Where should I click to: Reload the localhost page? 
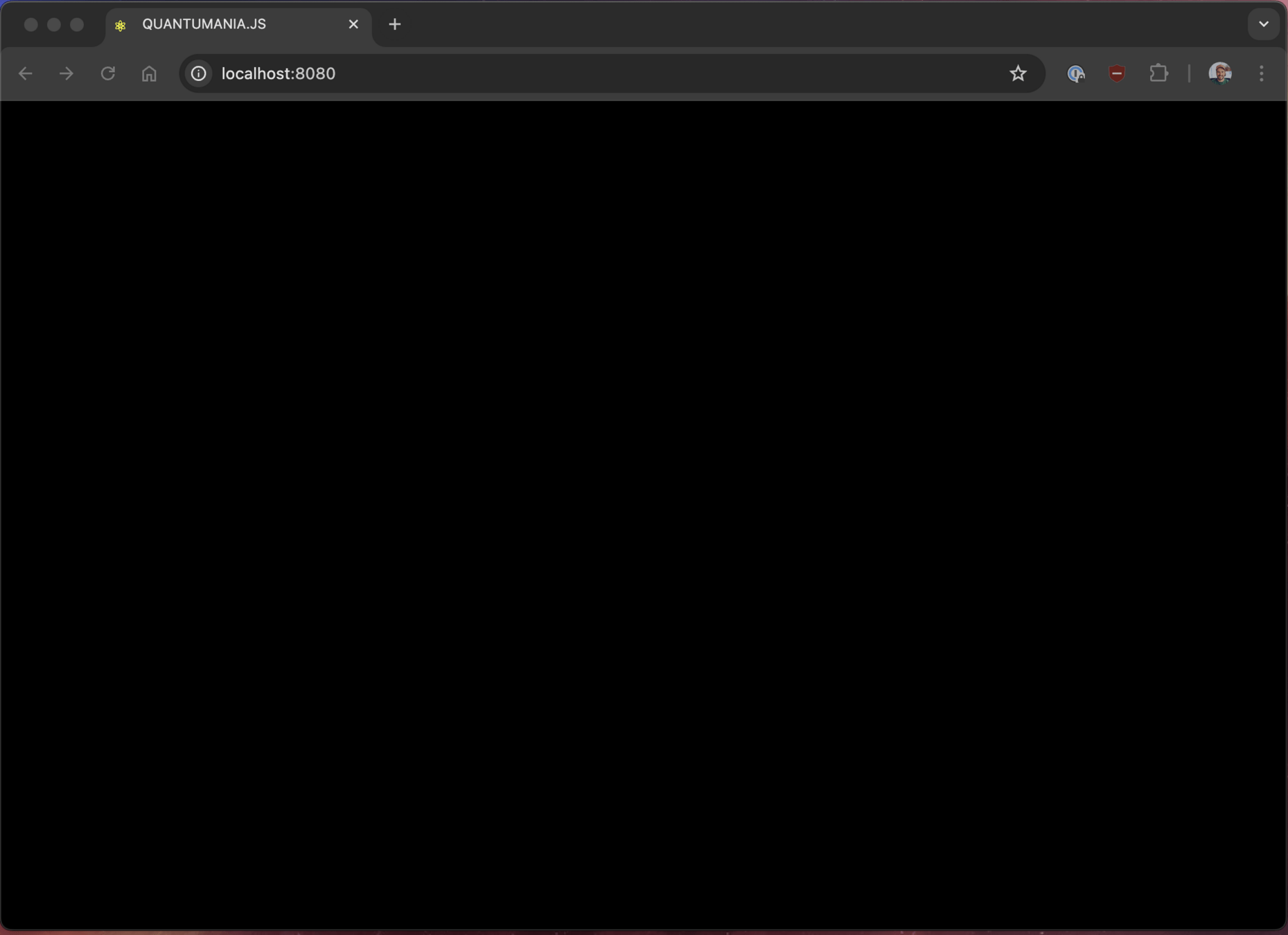pos(108,73)
